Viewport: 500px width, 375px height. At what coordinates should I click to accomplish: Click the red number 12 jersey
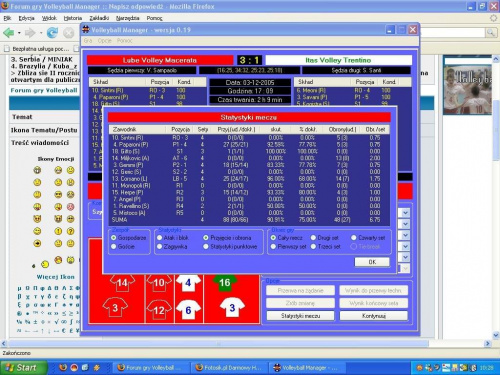(159, 310)
